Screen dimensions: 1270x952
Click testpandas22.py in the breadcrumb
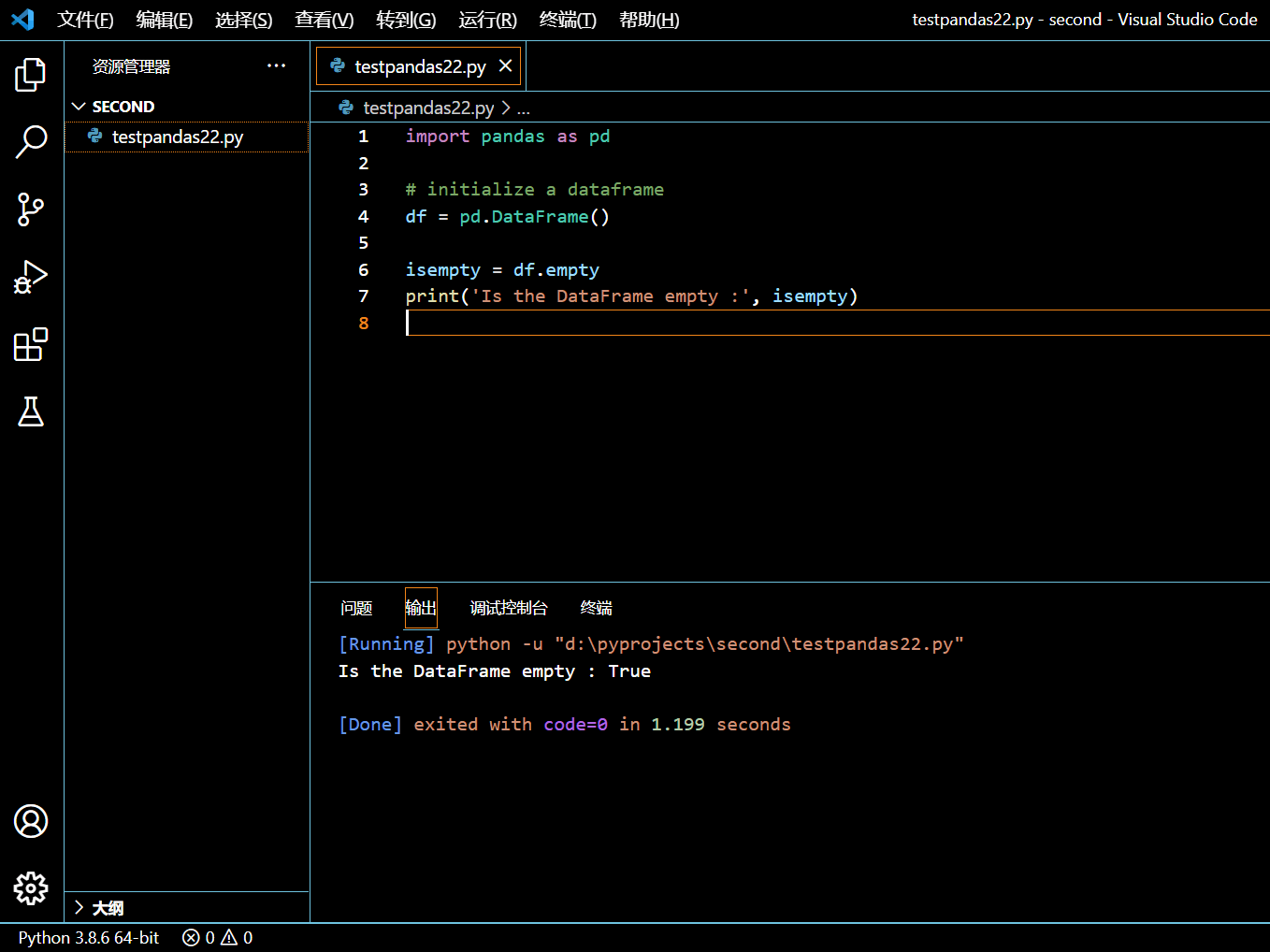[428, 108]
